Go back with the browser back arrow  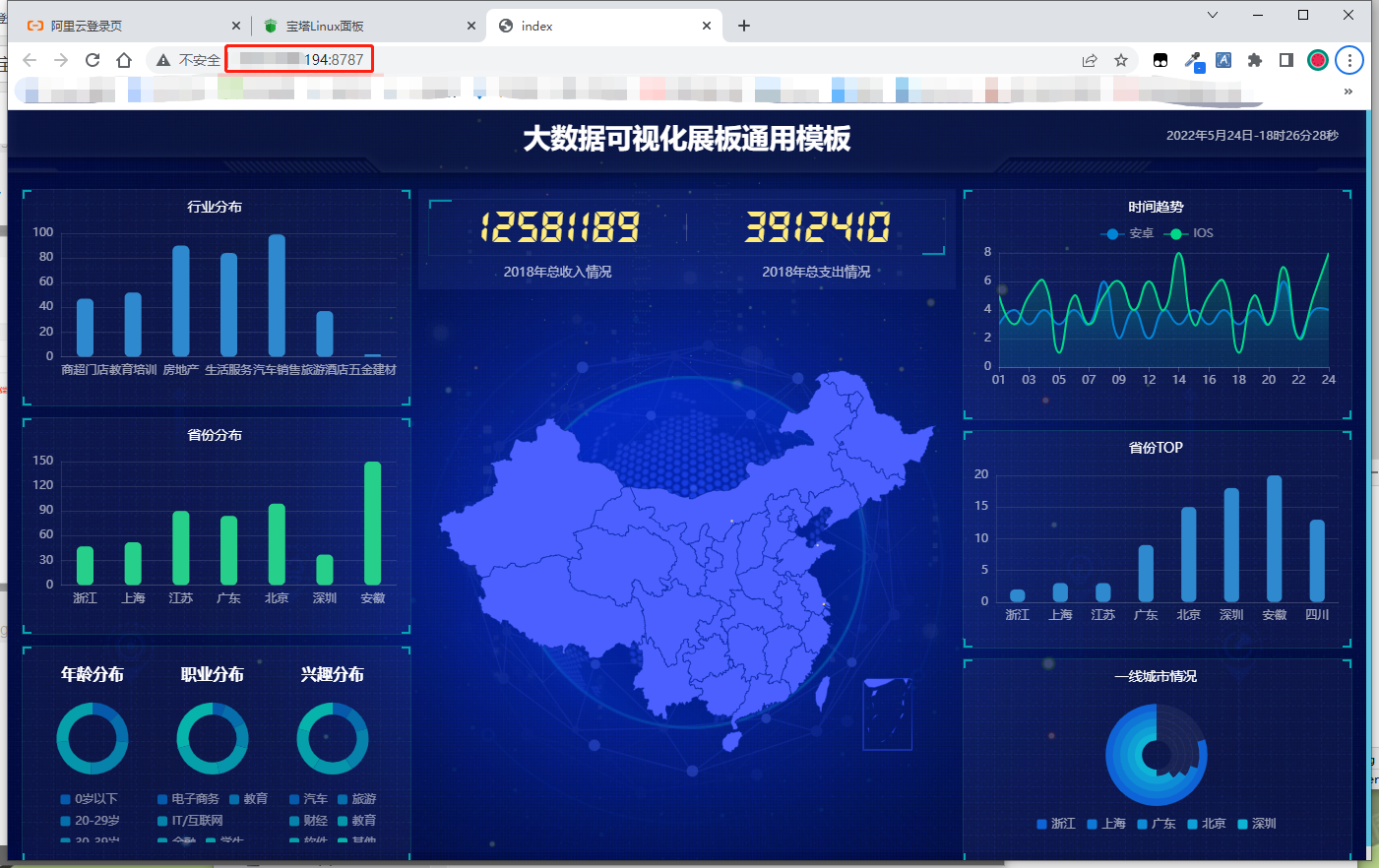(30, 60)
